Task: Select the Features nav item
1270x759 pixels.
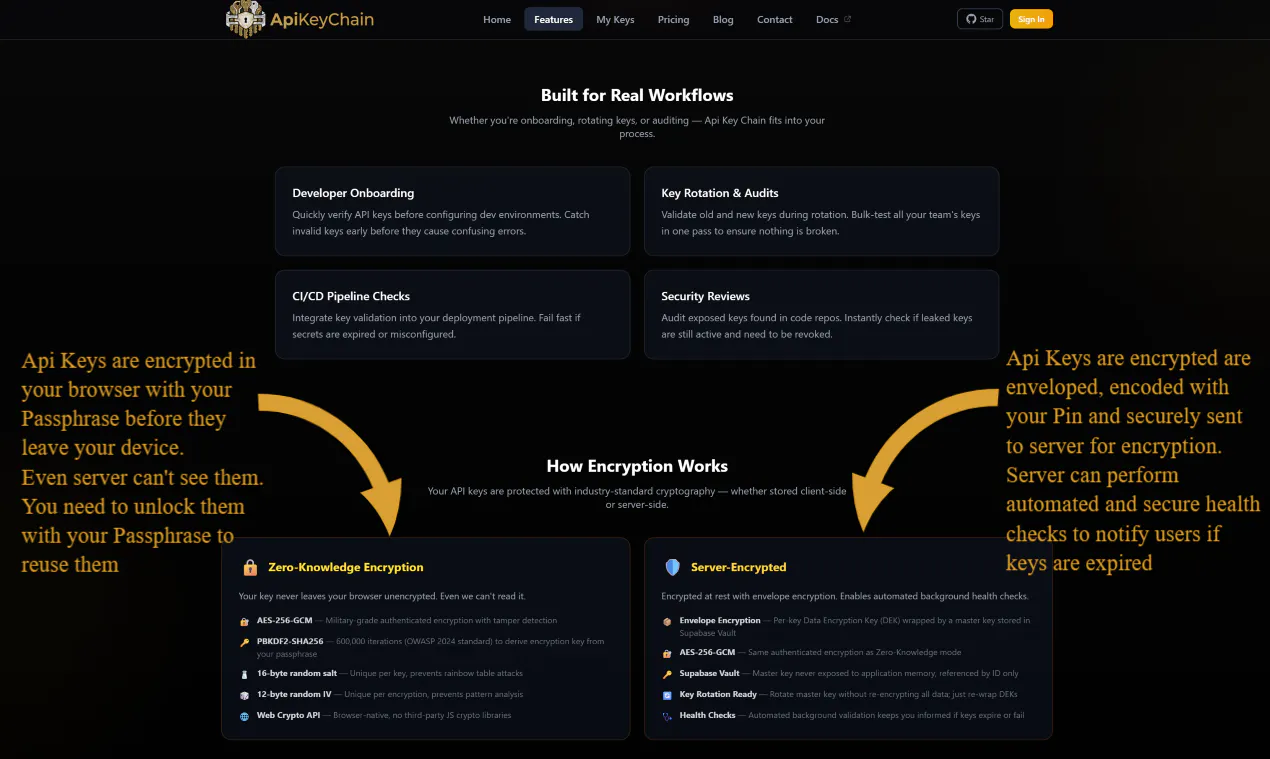Action: tap(554, 19)
